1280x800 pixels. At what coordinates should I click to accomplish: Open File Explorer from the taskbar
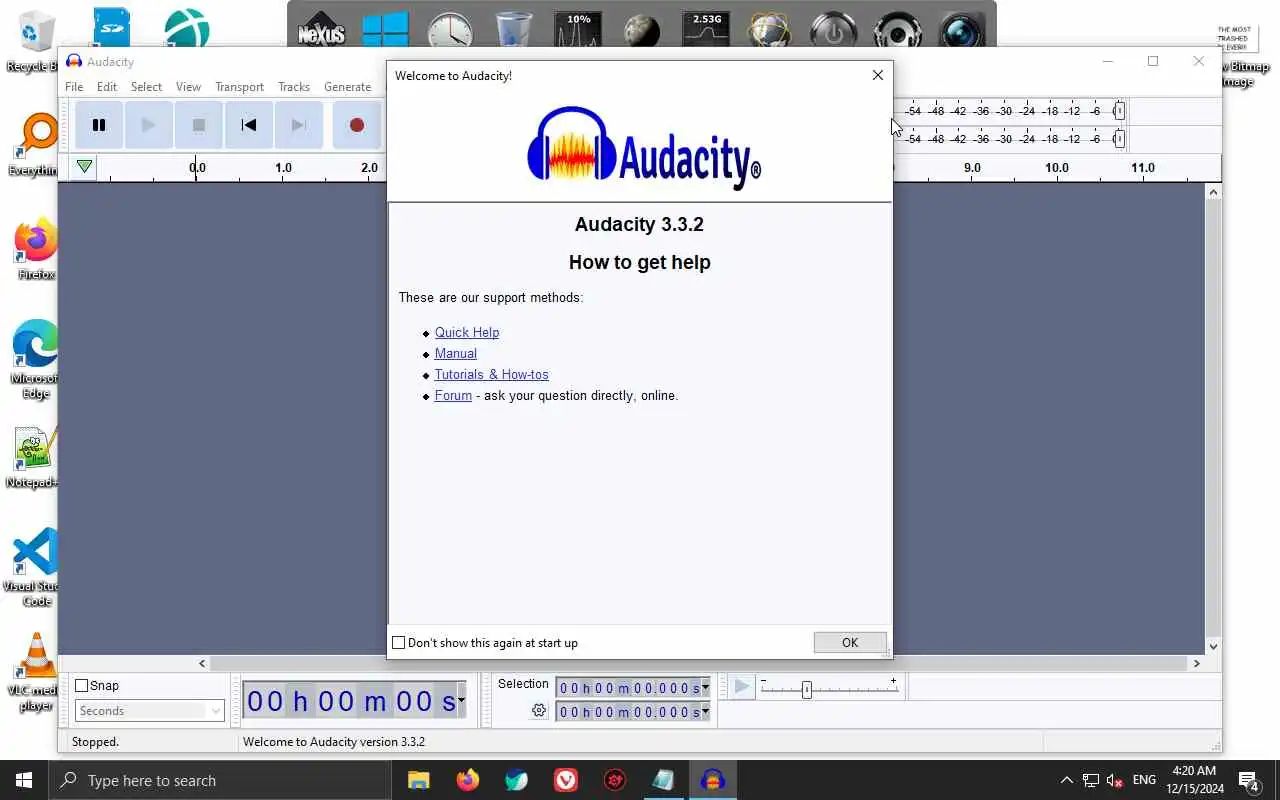point(418,780)
